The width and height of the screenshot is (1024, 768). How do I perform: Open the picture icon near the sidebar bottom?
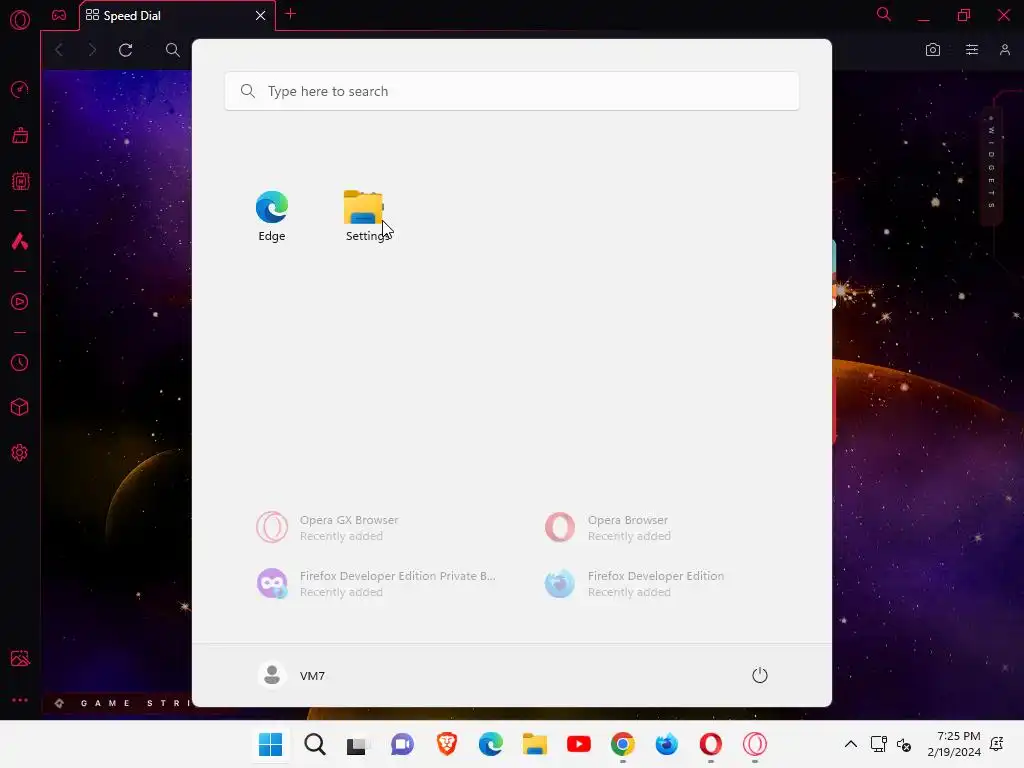(x=20, y=658)
